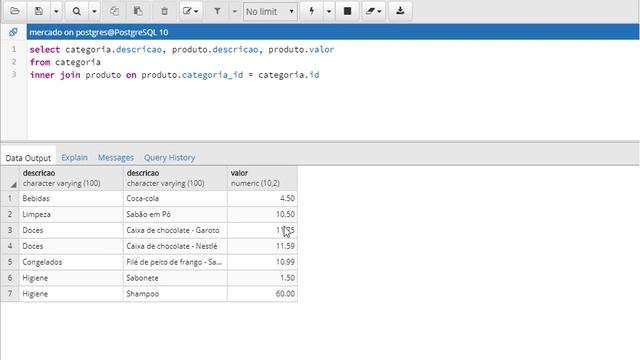The width and height of the screenshot is (640, 360).
Task: Open the Find magnifier tool
Action: pos(76,11)
